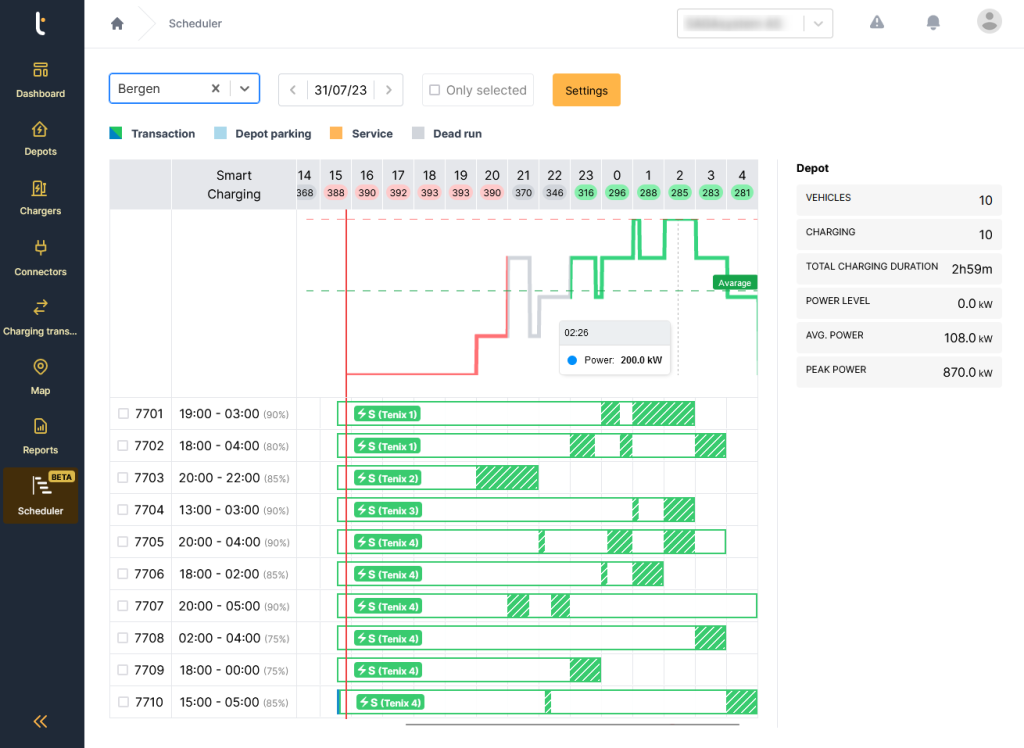Click the warning alert triangle icon
The image size is (1024, 748).
[x=877, y=22]
